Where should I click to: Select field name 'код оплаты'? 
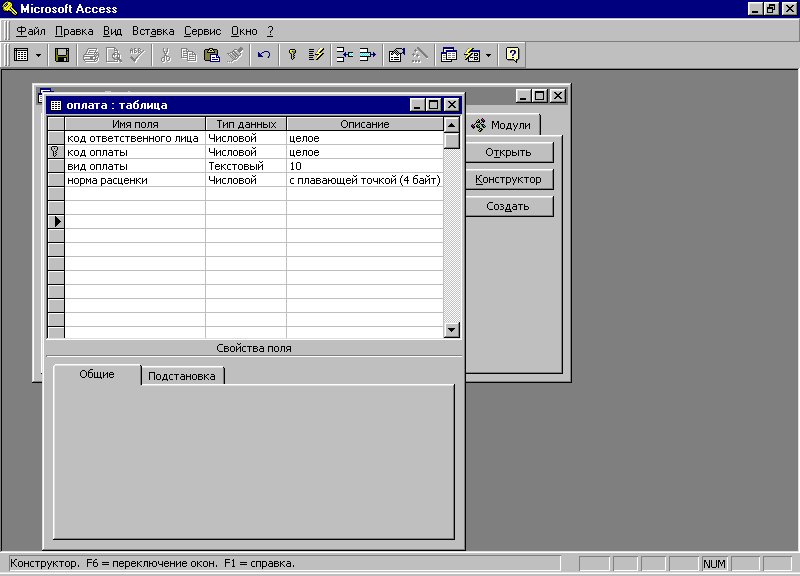coord(135,152)
